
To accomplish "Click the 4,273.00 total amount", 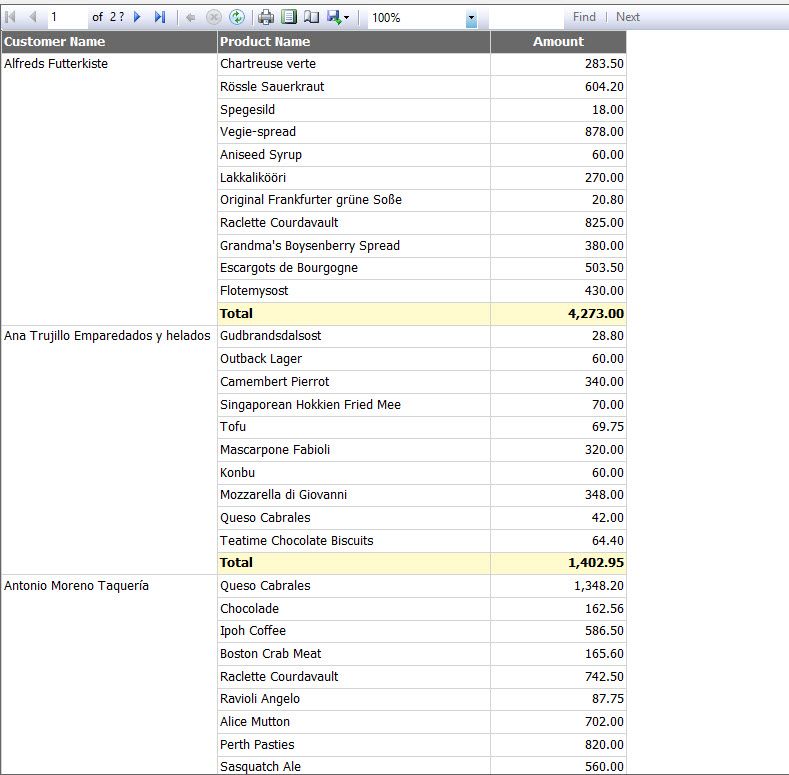I will 559,314.
